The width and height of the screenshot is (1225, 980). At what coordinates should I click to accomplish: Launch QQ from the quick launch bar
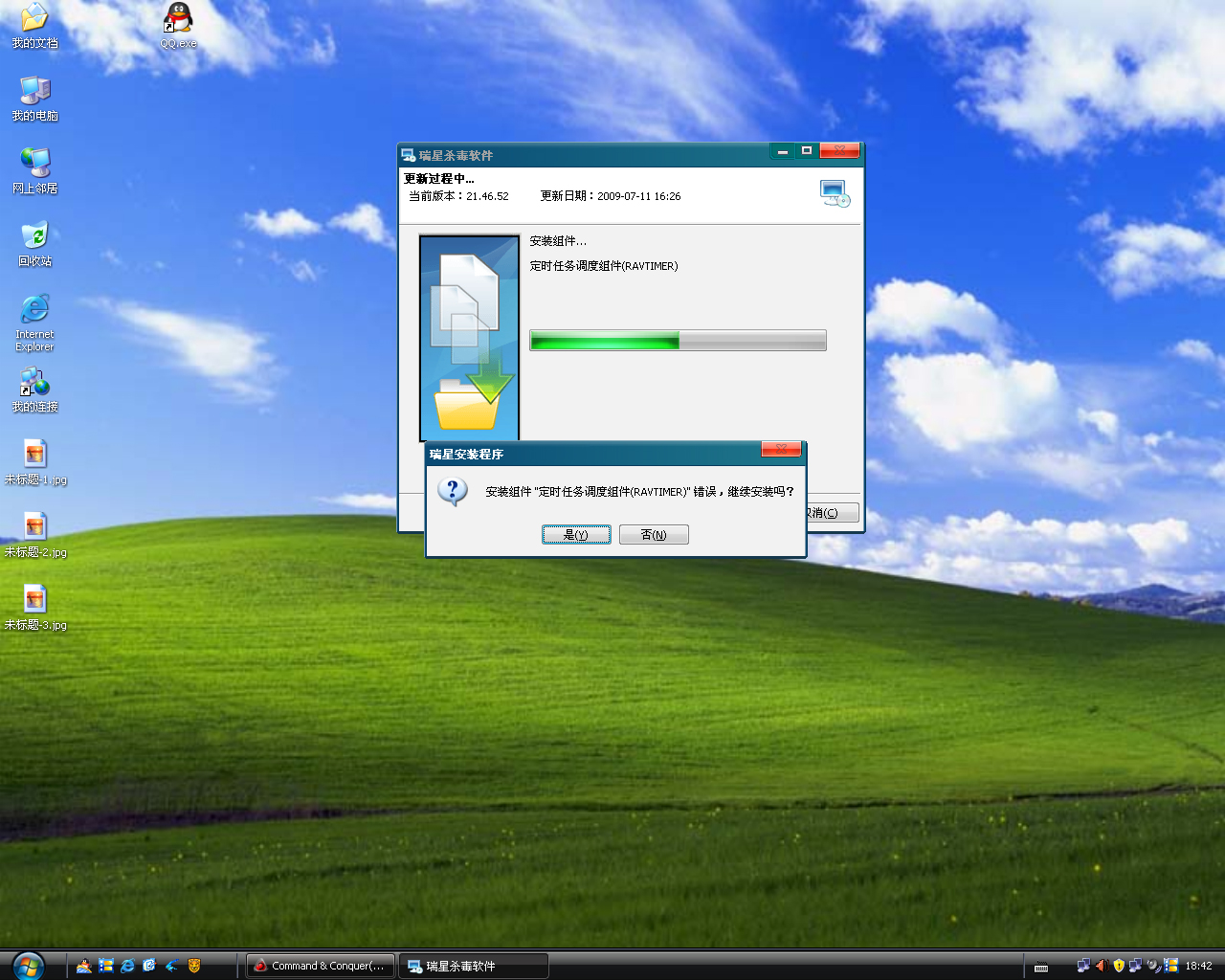tap(84, 966)
